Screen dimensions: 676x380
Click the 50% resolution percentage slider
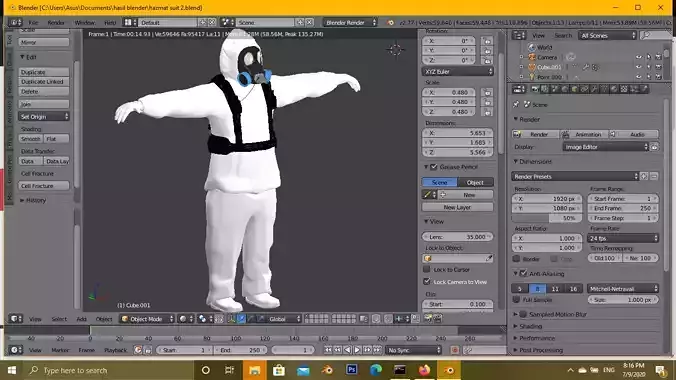point(546,218)
